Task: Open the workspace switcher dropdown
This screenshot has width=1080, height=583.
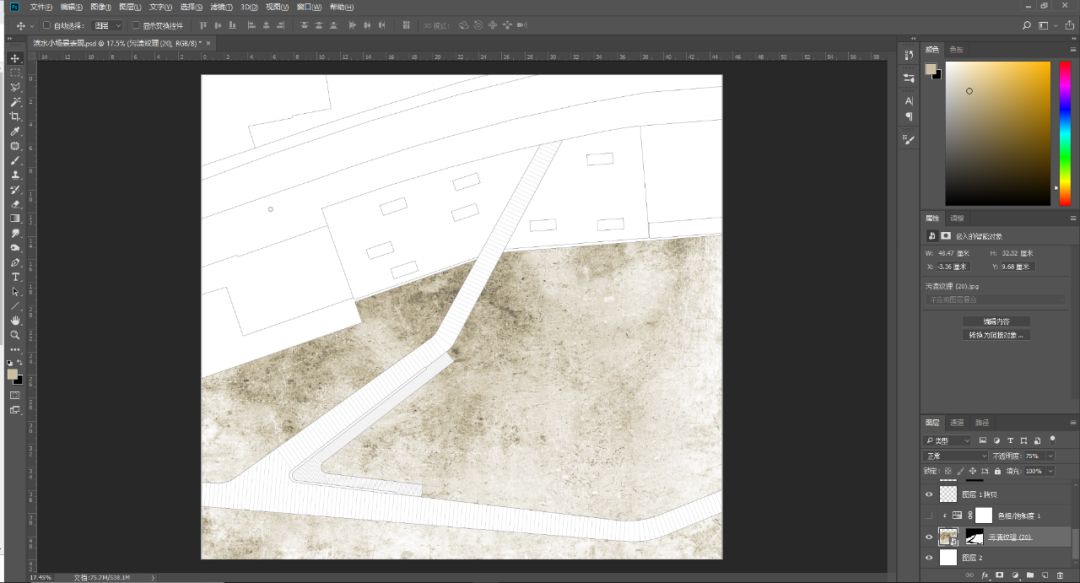Action: pyautogui.click(x=1046, y=25)
